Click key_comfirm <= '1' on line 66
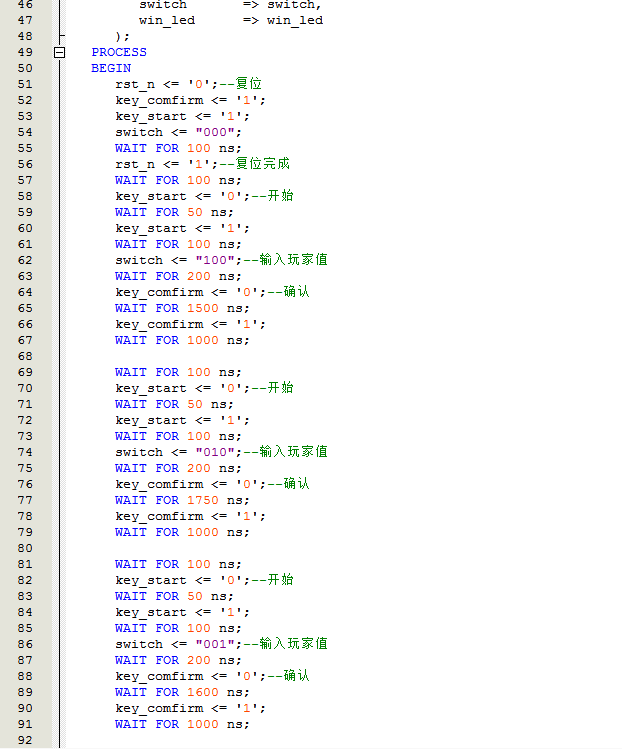The height and width of the screenshot is (749, 622). pos(190,324)
